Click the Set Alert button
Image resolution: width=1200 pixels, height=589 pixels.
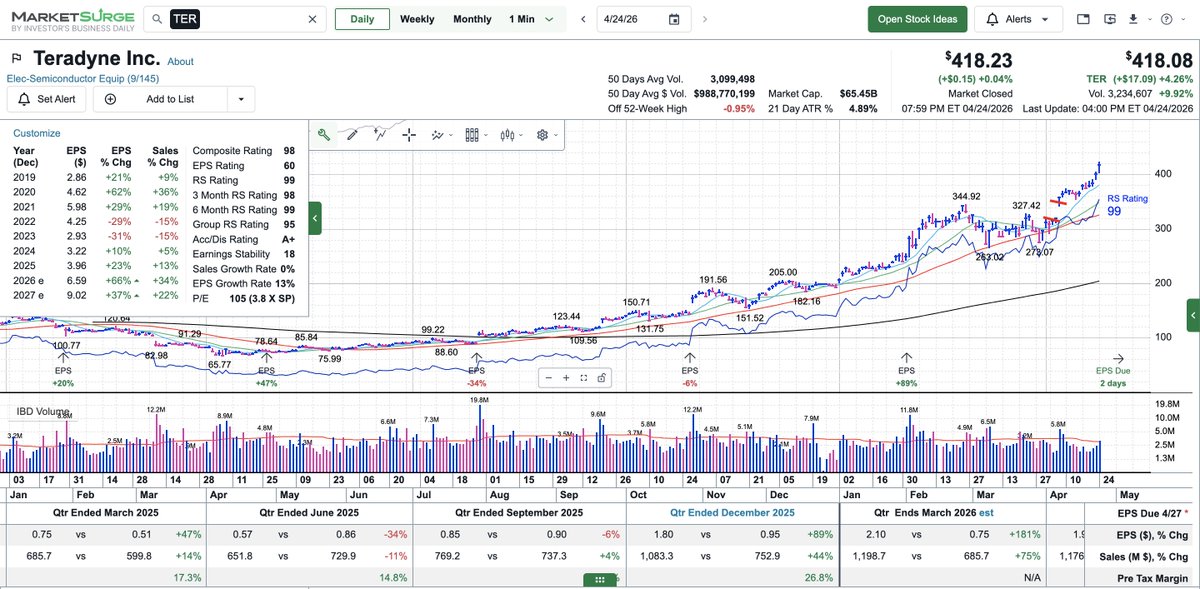pos(47,99)
